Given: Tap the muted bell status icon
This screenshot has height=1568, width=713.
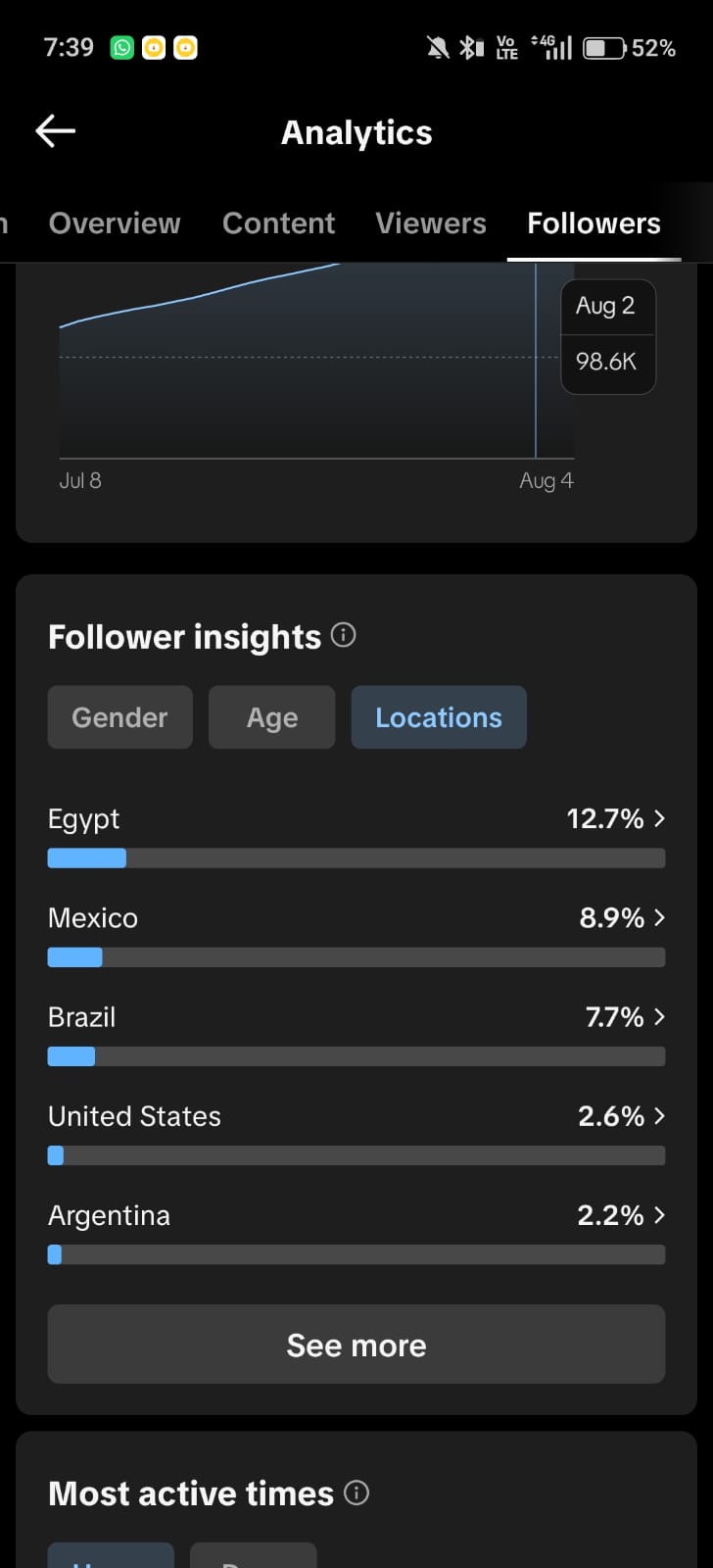Looking at the screenshot, I should (438, 47).
